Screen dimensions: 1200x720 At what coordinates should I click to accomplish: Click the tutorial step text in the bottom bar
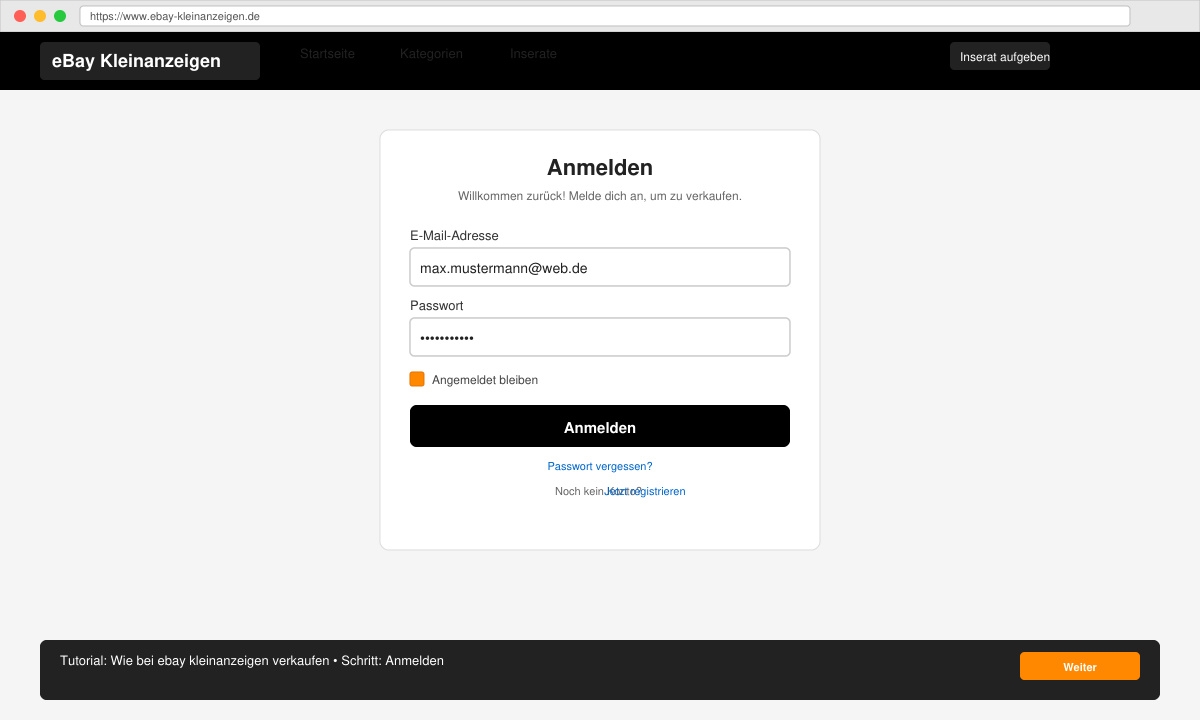tap(252, 661)
